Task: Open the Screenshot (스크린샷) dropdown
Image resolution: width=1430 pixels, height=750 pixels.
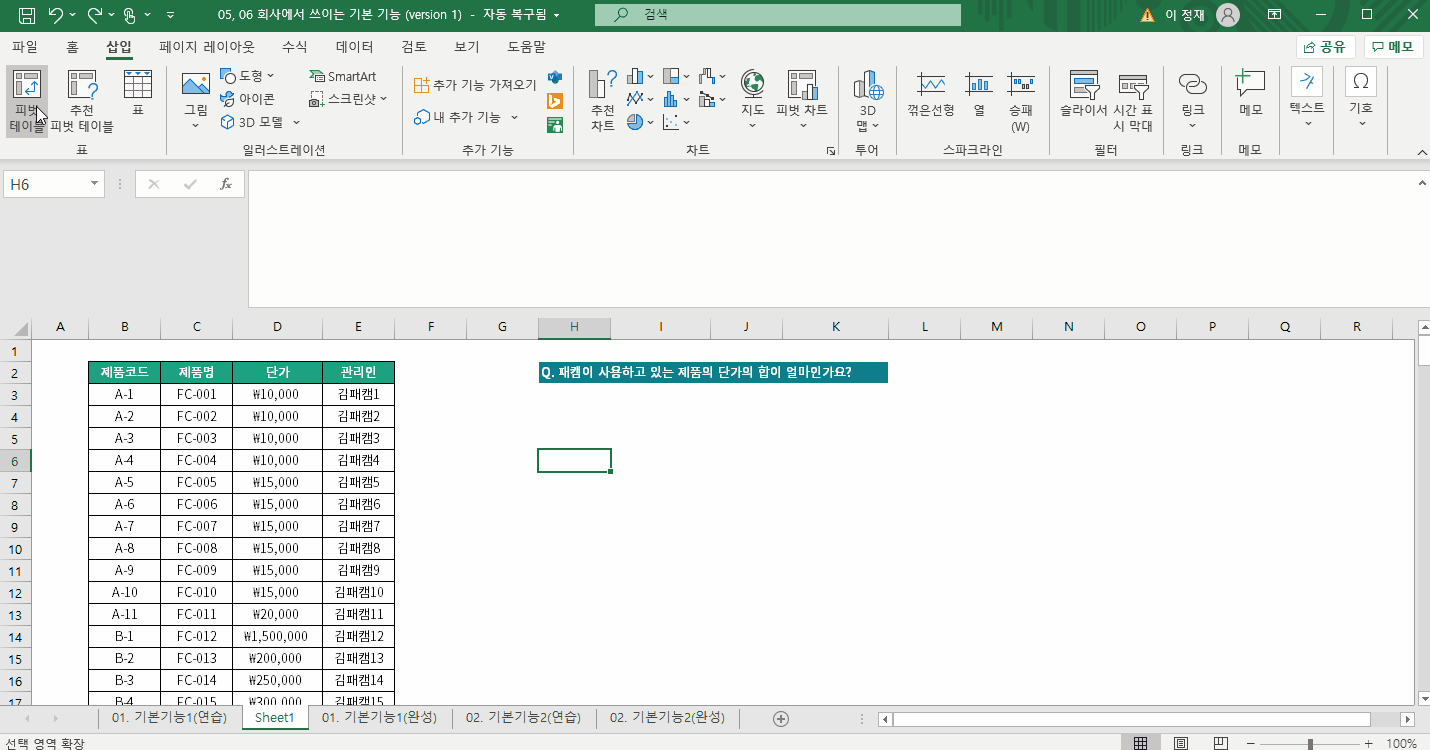Action: [348, 99]
